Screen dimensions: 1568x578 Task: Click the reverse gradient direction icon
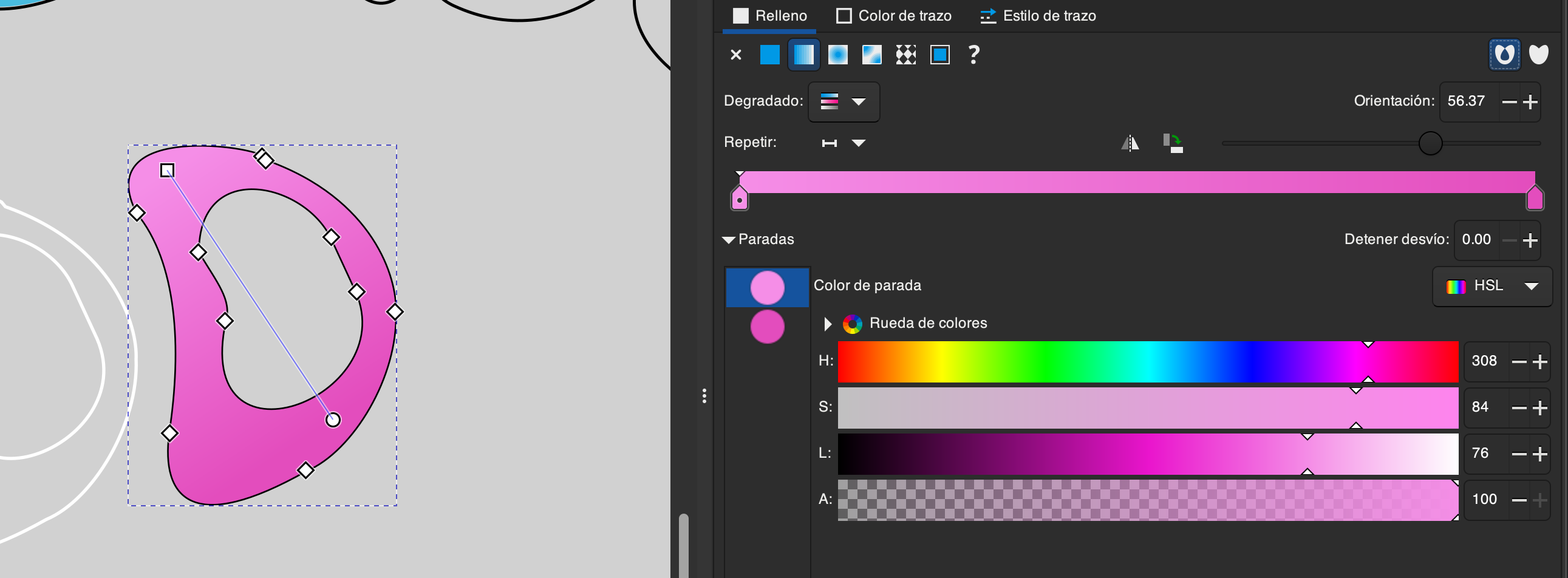click(x=1130, y=143)
